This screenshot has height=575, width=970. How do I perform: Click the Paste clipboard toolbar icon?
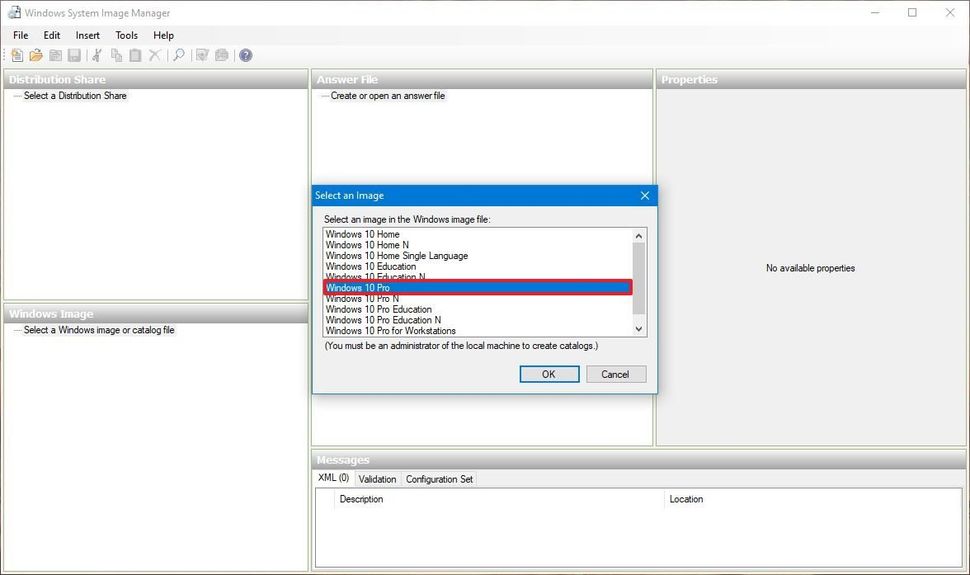point(135,56)
